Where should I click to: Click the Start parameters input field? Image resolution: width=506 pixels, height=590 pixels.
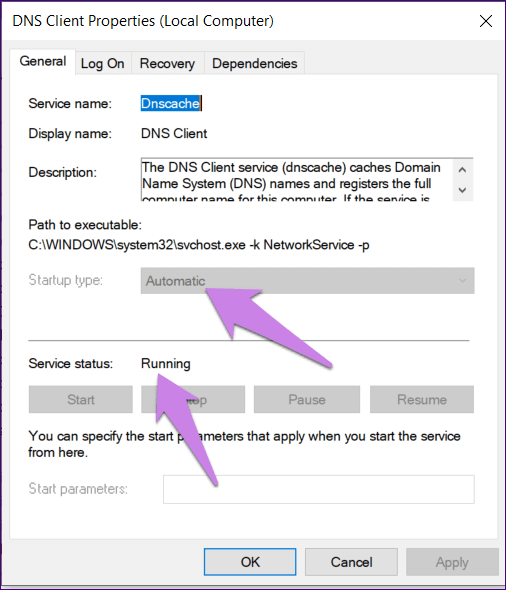click(x=319, y=489)
